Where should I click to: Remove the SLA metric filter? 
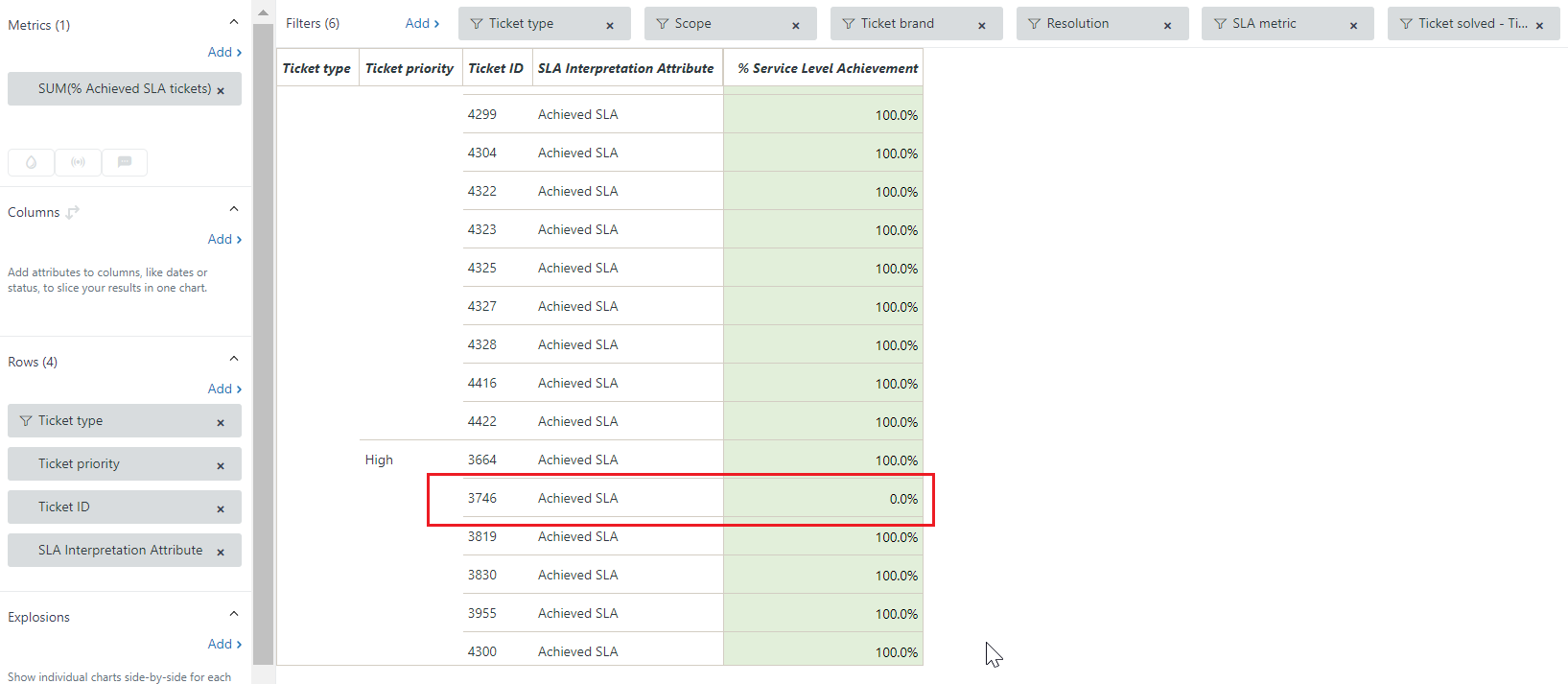tap(1353, 25)
